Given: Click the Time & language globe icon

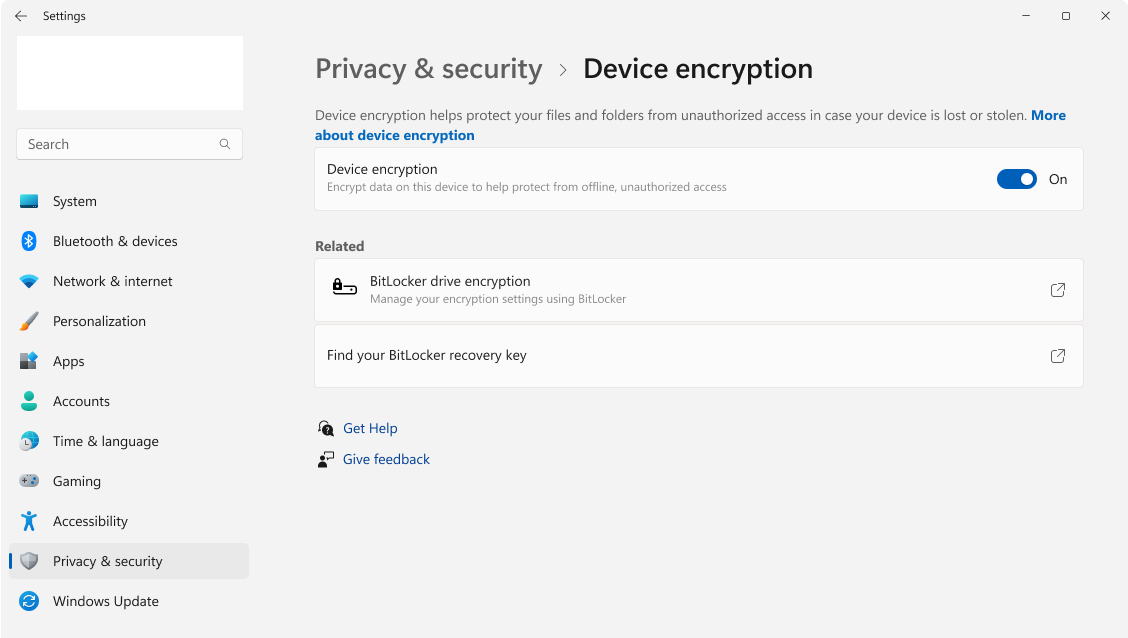Looking at the screenshot, I should [29, 441].
